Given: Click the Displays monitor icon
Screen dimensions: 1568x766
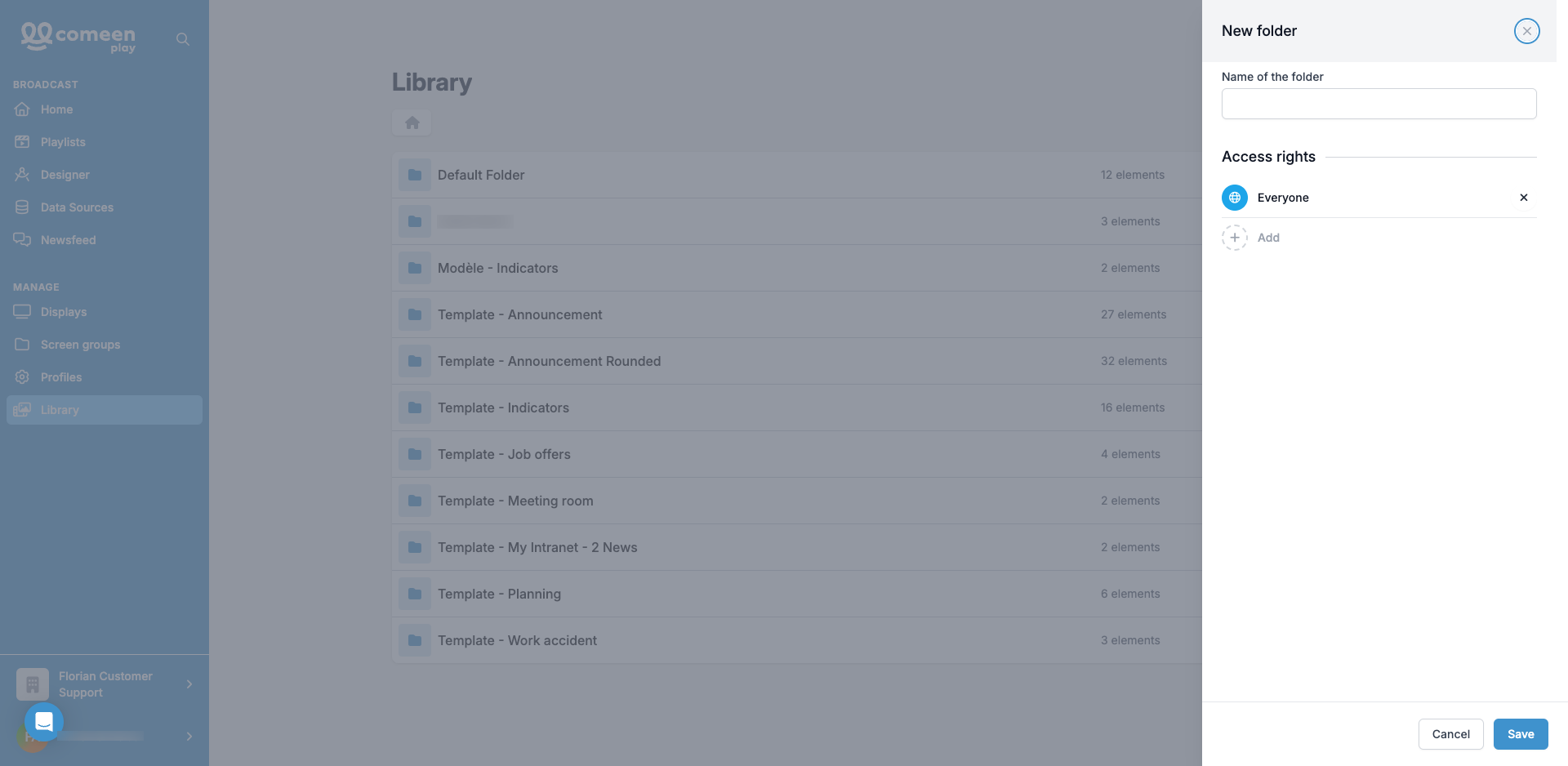Looking at the screenshot, I should point(22,311).
